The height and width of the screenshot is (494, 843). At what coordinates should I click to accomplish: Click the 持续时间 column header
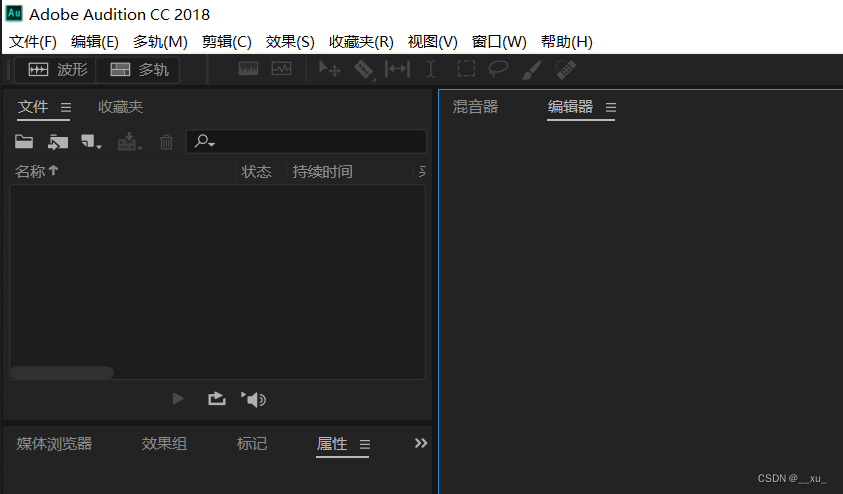click(x=323, y=171)
